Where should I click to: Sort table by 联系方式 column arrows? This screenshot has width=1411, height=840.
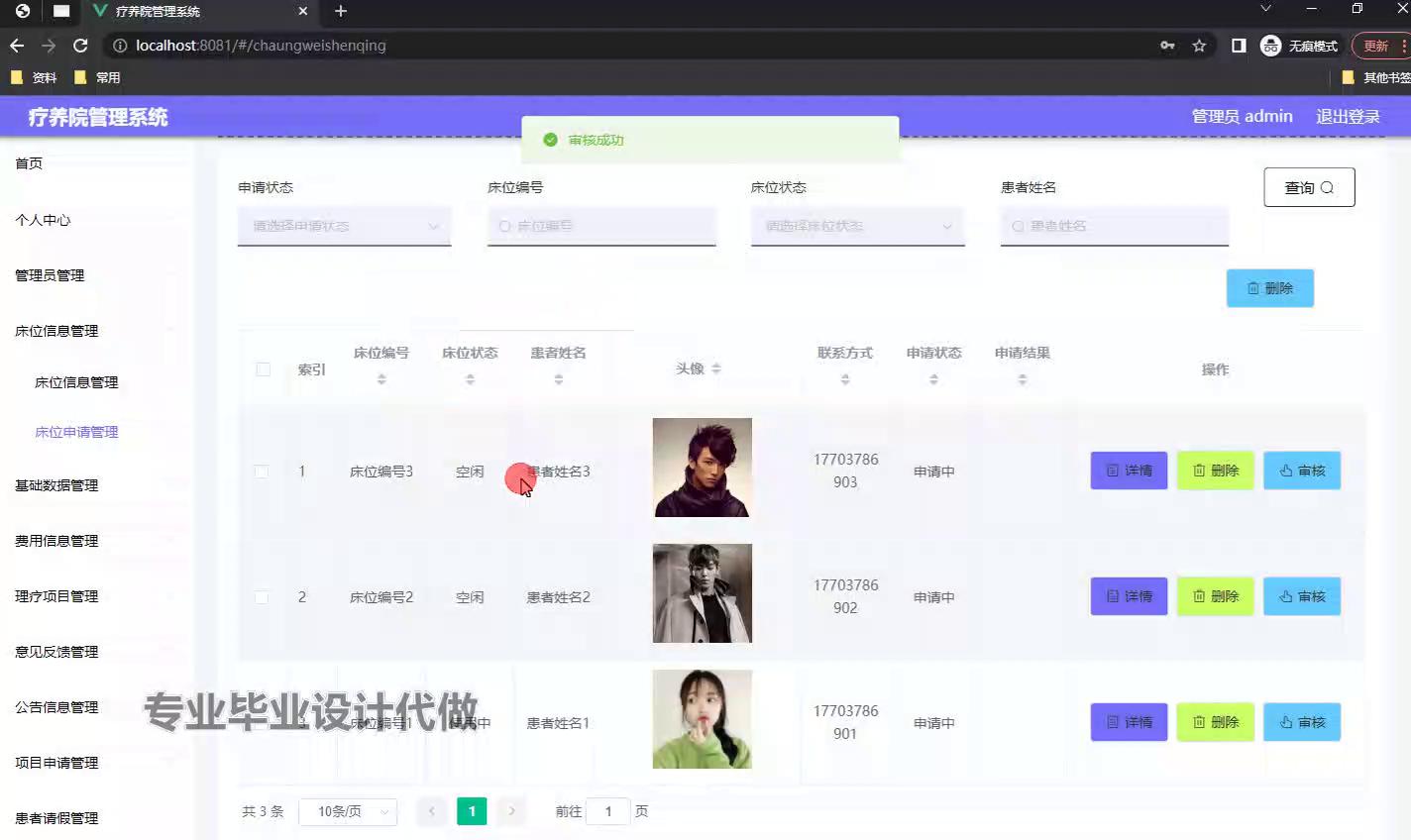pos(845,379)
